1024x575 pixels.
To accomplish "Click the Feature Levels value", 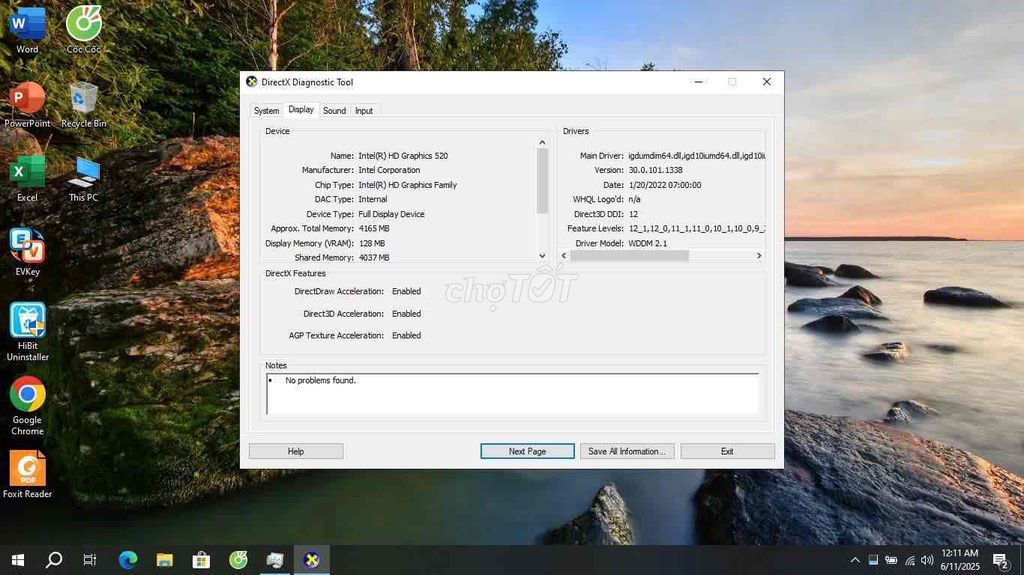I will [697, 229].
